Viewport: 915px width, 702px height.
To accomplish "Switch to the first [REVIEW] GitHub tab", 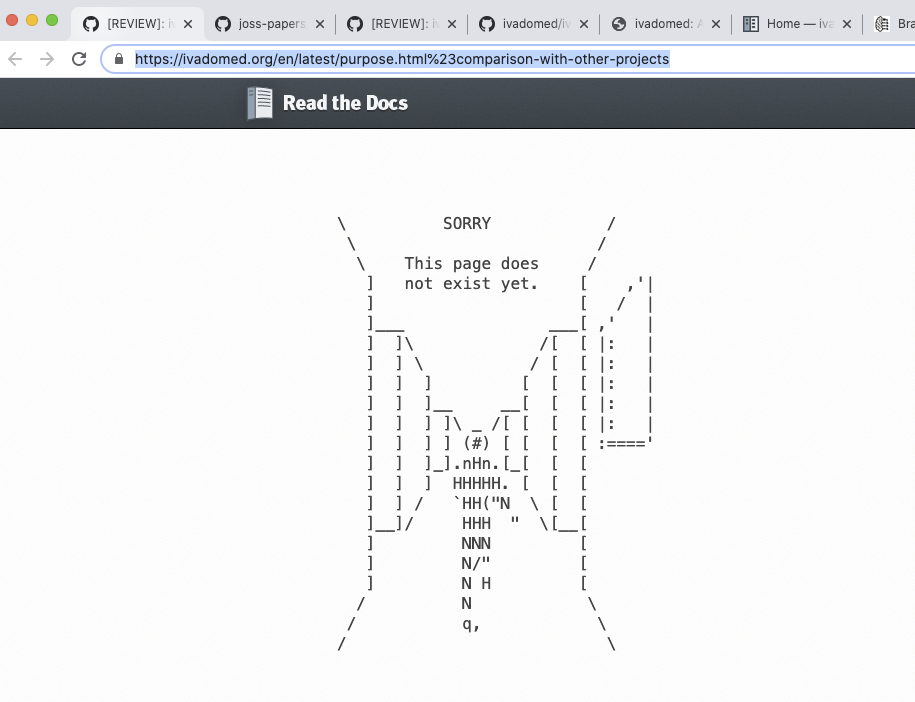I will [x=137, y=24].
